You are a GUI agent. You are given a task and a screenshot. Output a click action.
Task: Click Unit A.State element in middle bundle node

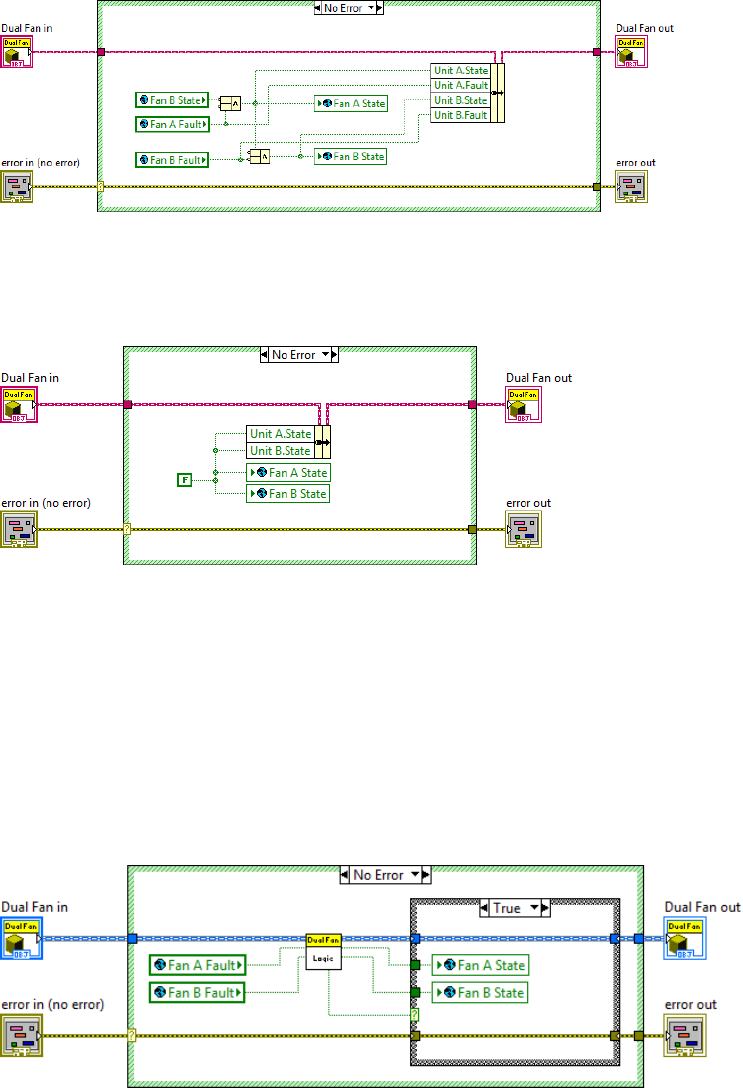(x=280, y=434)
